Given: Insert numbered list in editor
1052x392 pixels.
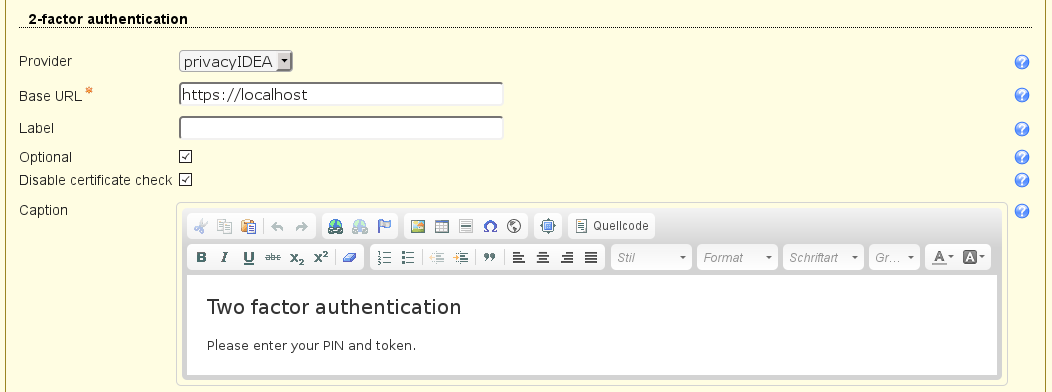Looking at the screenshot, I should click(x=384, y=257).
